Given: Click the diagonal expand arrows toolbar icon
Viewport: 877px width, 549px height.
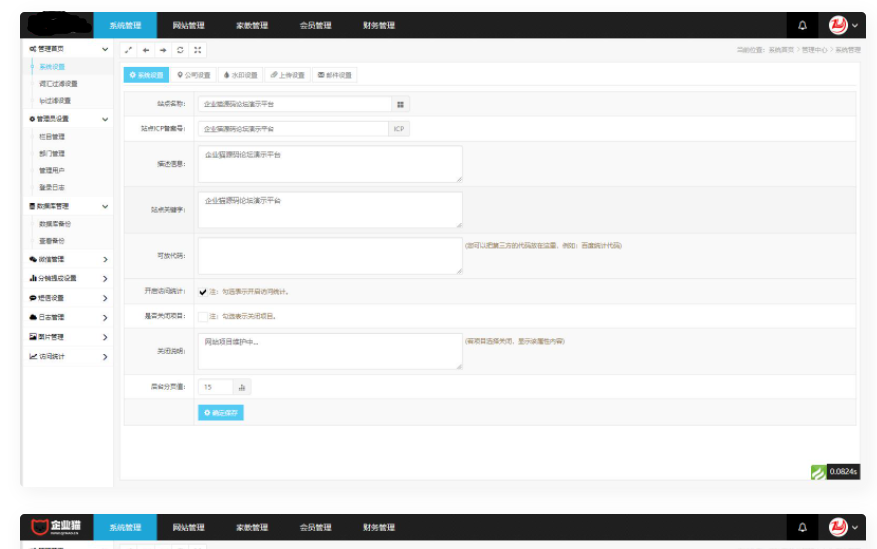Looking at the screenshot, I should pos(129,49).
